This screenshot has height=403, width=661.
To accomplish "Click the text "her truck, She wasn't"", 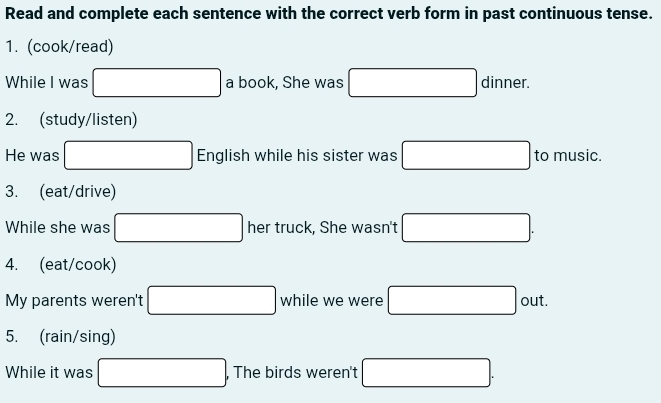I will [x=322, y=228].
